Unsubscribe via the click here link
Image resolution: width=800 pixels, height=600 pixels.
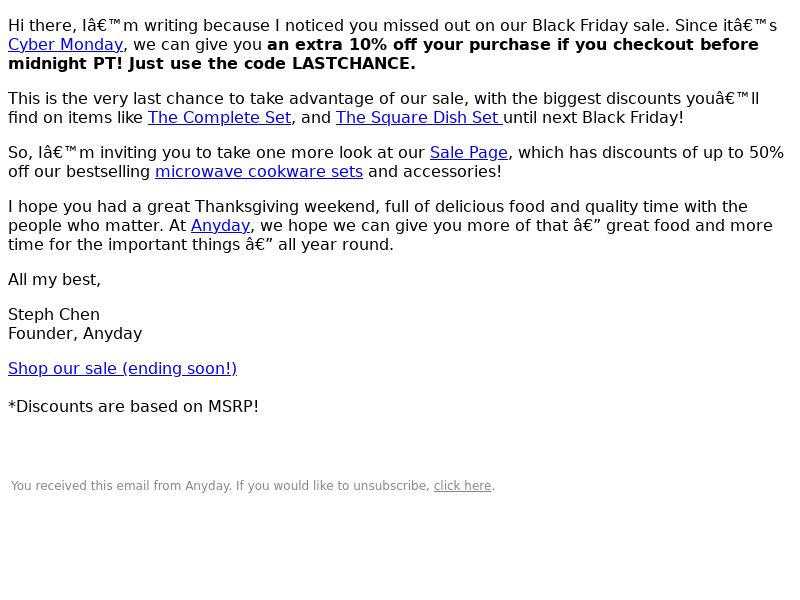[462, 486]
